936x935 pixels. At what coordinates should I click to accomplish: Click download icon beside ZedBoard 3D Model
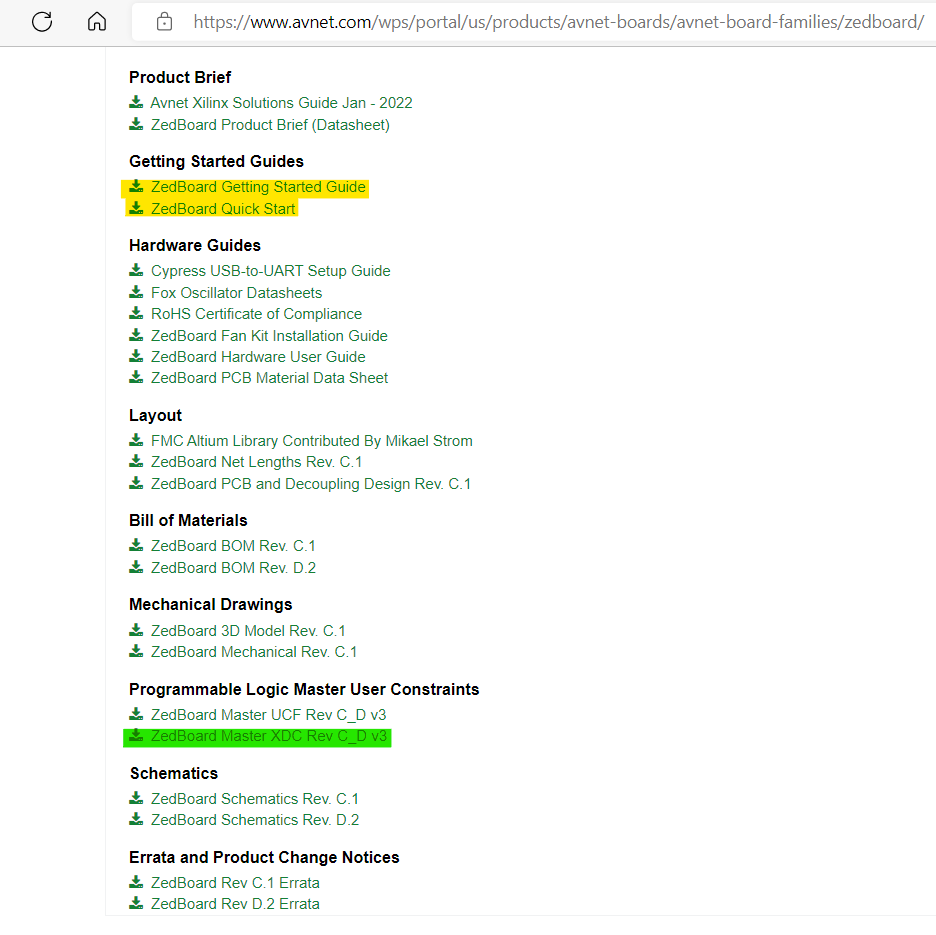tap(136, 631)
